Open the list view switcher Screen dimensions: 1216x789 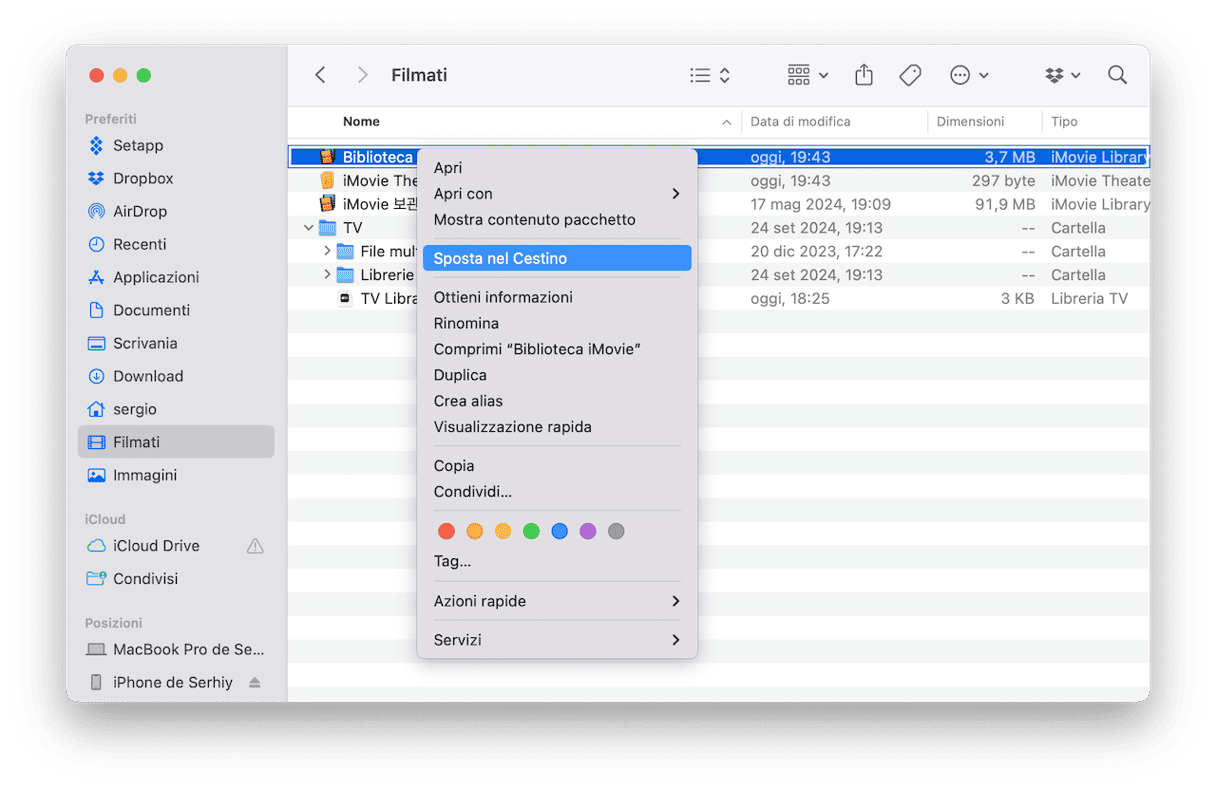[x=710, y=75]
